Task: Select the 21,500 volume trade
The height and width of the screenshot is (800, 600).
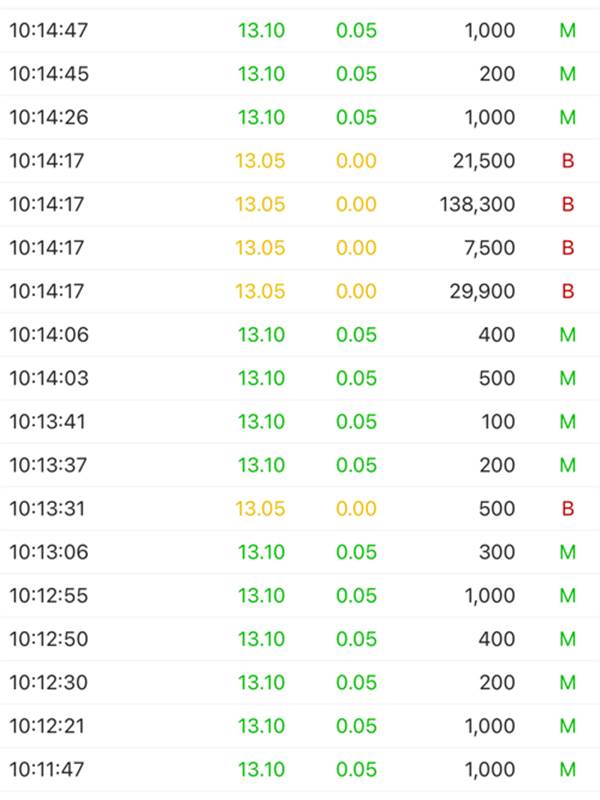Action: click(x=483, y=161)
